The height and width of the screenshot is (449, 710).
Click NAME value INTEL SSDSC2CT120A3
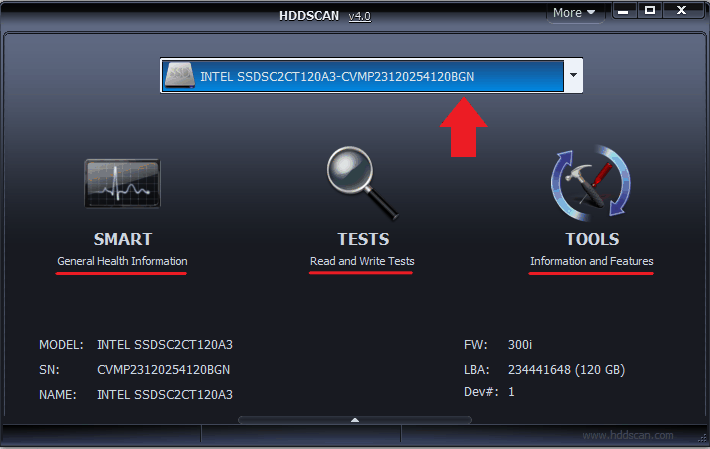click(165, 395)
